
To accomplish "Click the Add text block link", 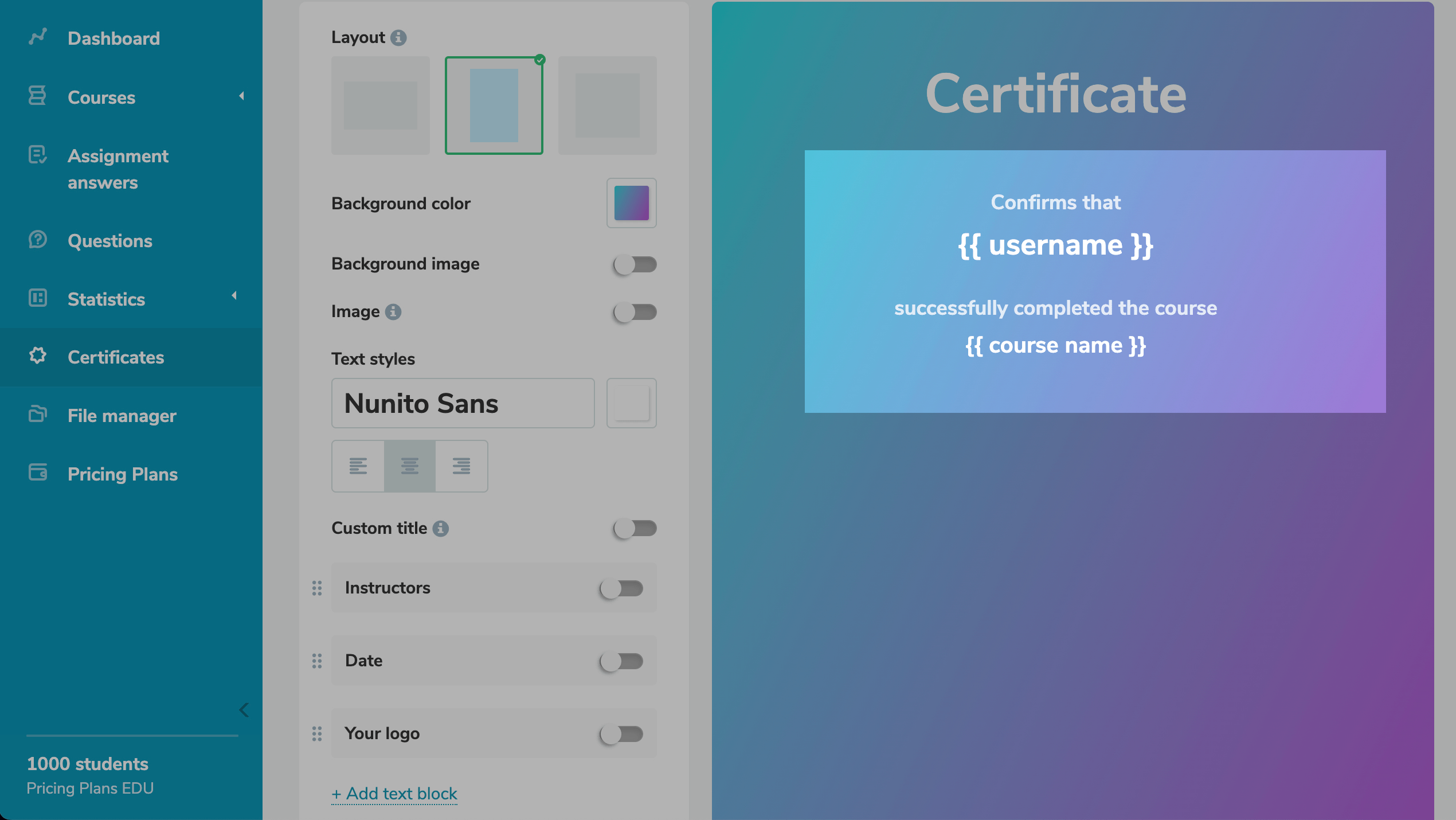I will click(x=394, y=794).
